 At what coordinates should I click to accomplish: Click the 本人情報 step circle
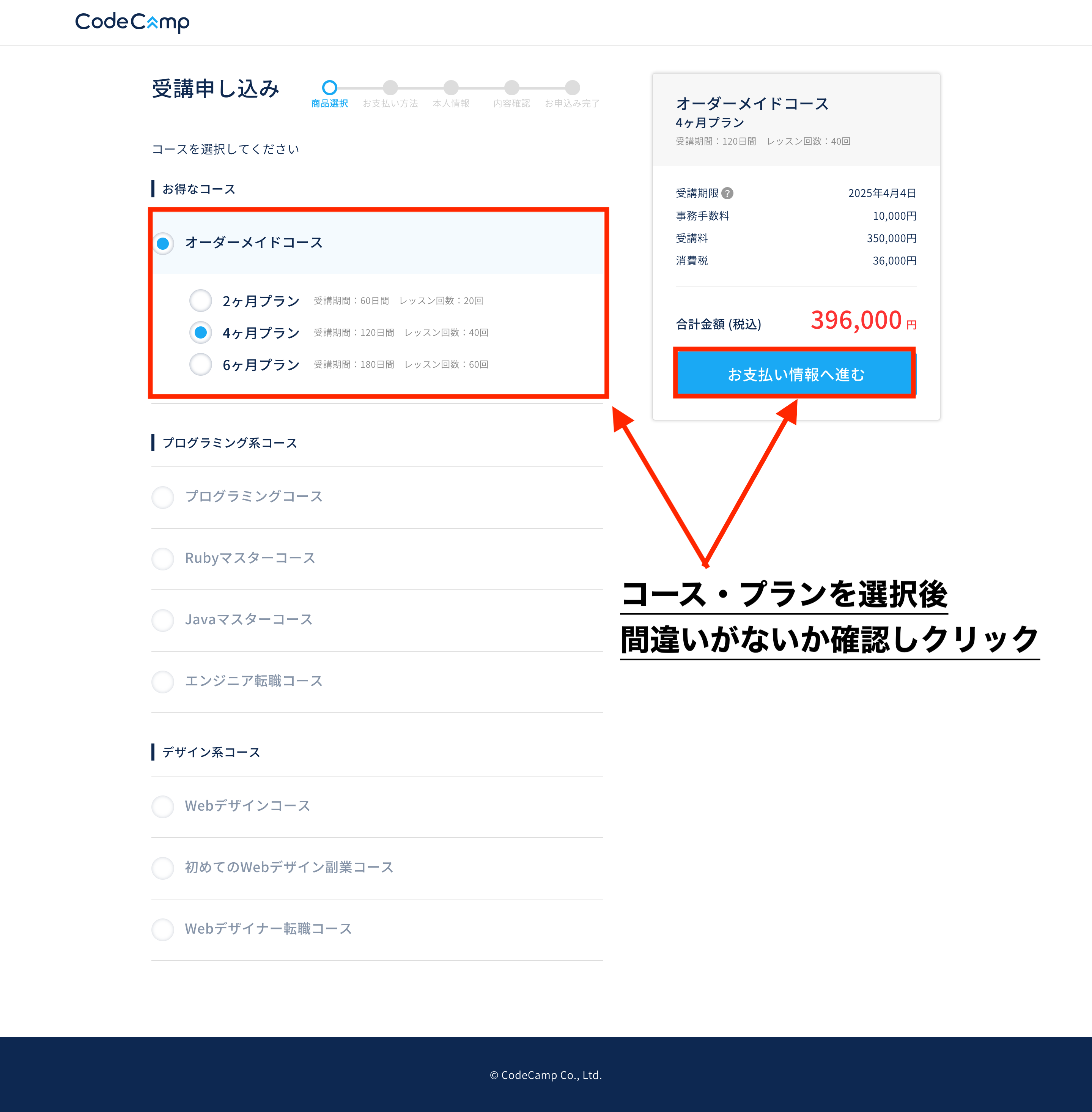coord(451,88)
